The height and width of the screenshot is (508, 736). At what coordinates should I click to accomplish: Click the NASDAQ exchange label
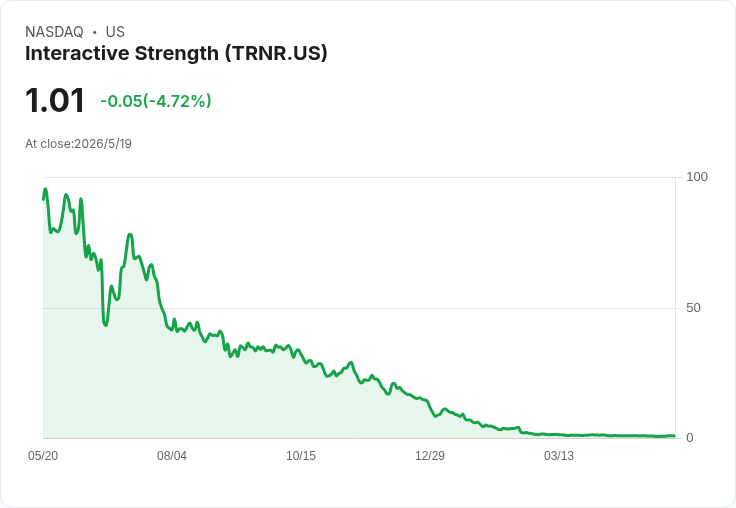tap(54, 32)
